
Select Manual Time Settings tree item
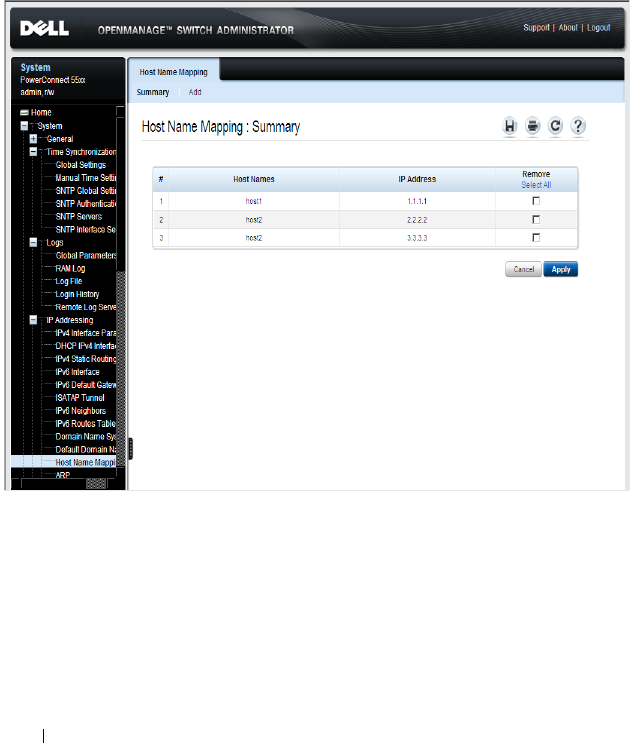point(86,178)
